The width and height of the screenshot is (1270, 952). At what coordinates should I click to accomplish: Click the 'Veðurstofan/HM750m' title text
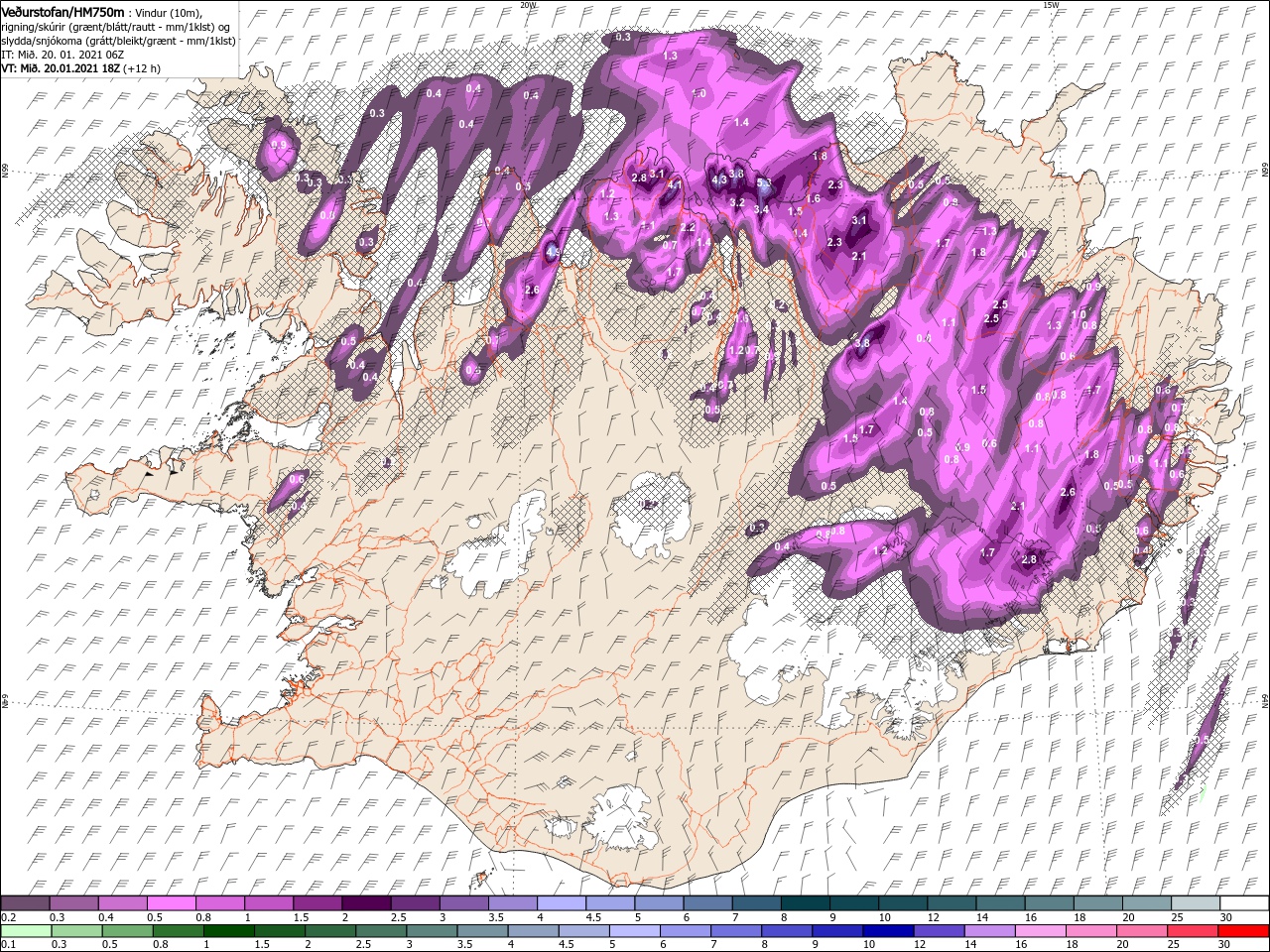pos(63,11)
